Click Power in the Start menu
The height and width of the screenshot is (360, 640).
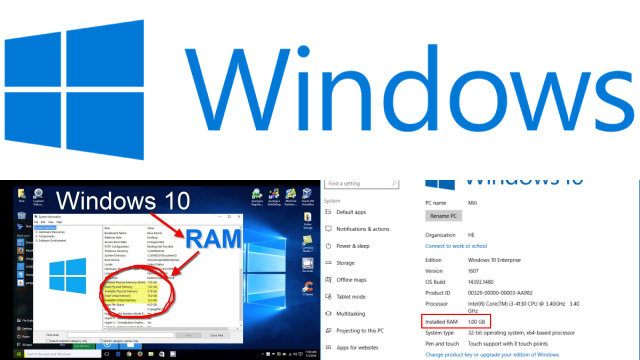24,337
